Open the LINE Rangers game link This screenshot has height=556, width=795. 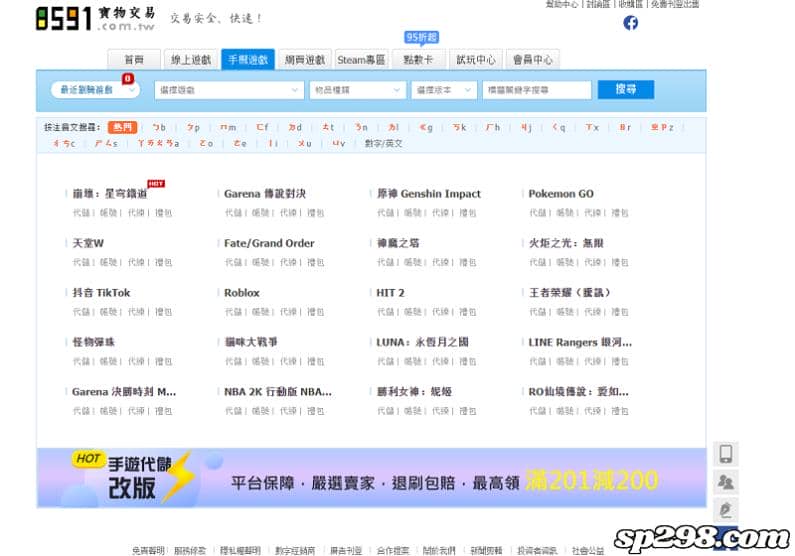click(x=580, y=342)
